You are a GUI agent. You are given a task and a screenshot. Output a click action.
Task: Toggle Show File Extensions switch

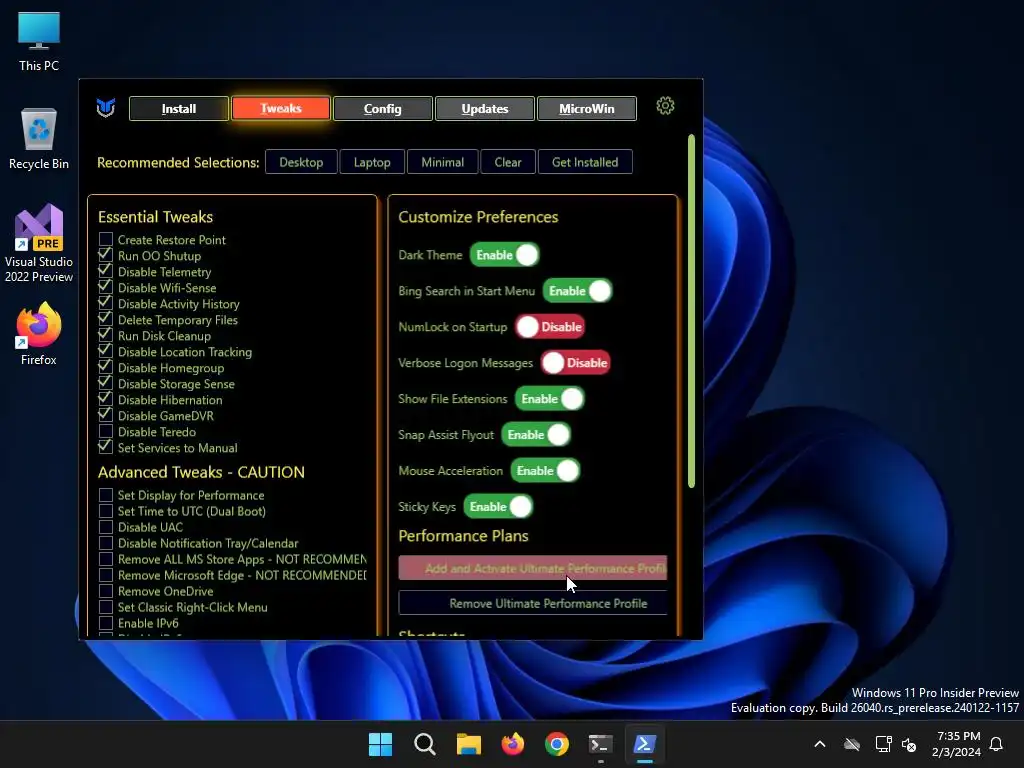click(x=550, y=398)
